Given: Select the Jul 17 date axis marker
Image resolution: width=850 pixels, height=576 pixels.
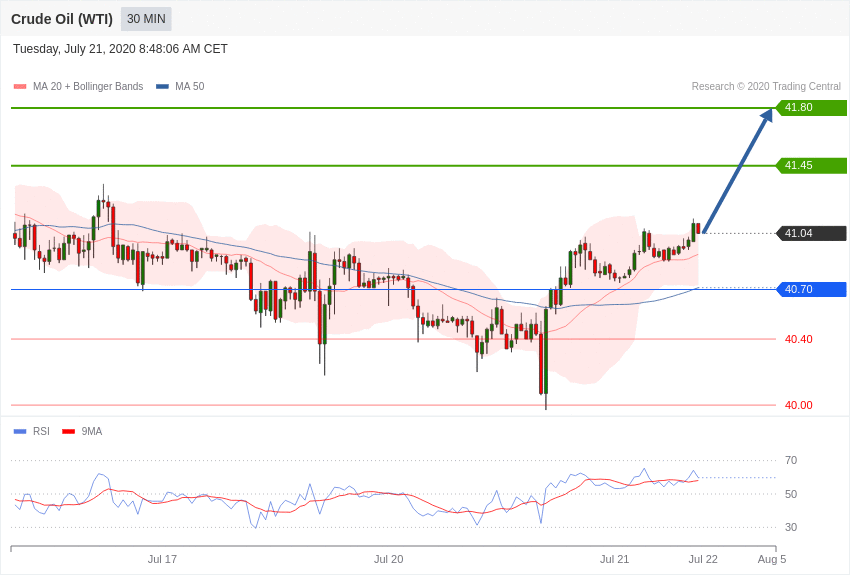Looking at the screenshot, I should (x=162, y=559).
